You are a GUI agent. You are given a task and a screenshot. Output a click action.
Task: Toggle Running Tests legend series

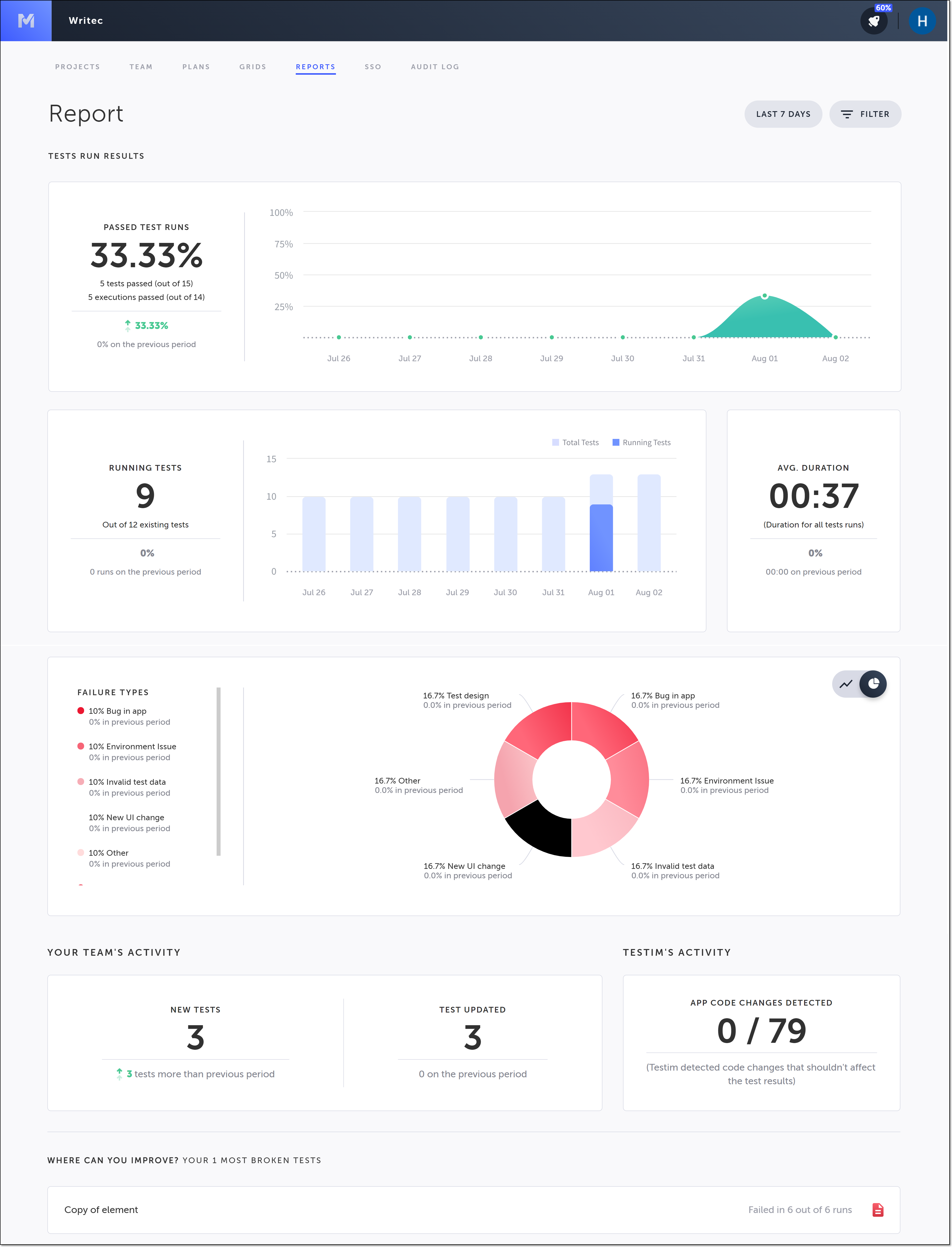pyautogui.click(x=641, y=442)
